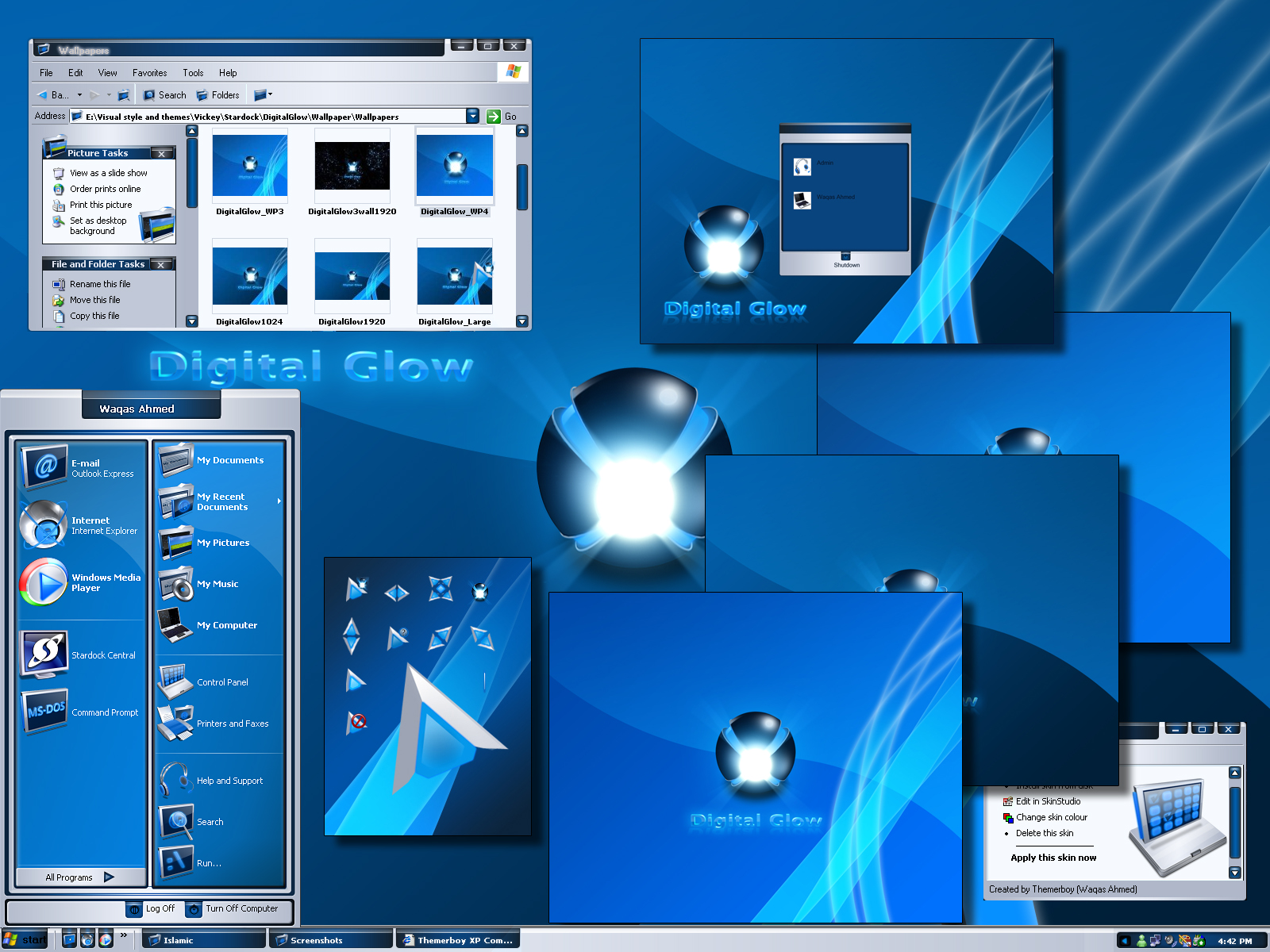
Task: Click Internet Explorer icon in Quick Launch
Action: click(x=87, y=940)
